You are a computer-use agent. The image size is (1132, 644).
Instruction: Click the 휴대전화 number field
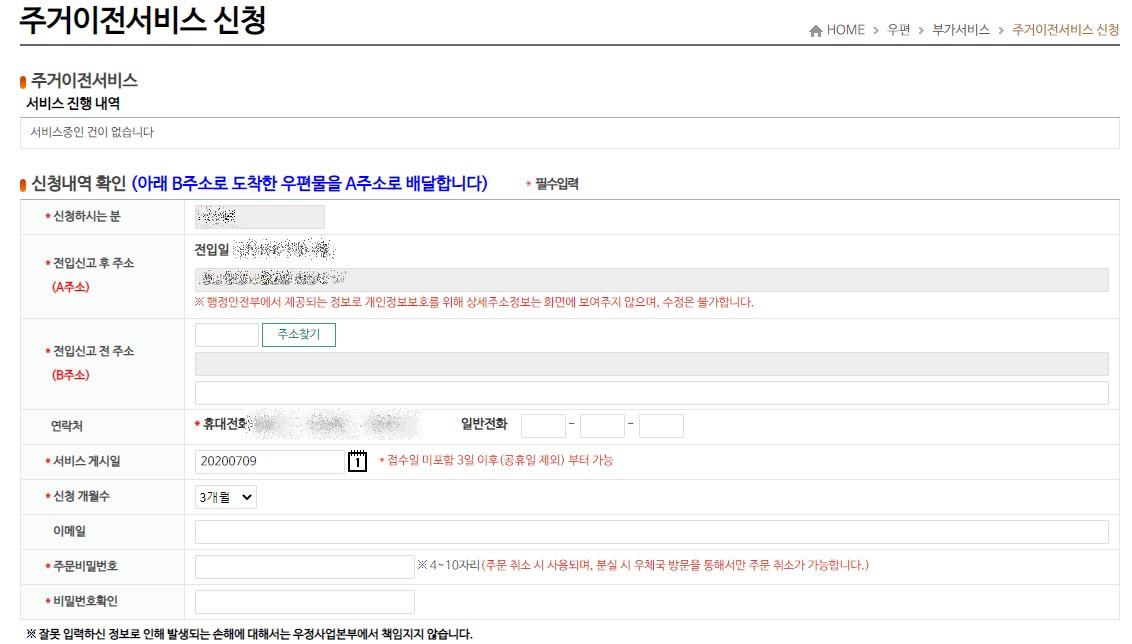(336, 425)
